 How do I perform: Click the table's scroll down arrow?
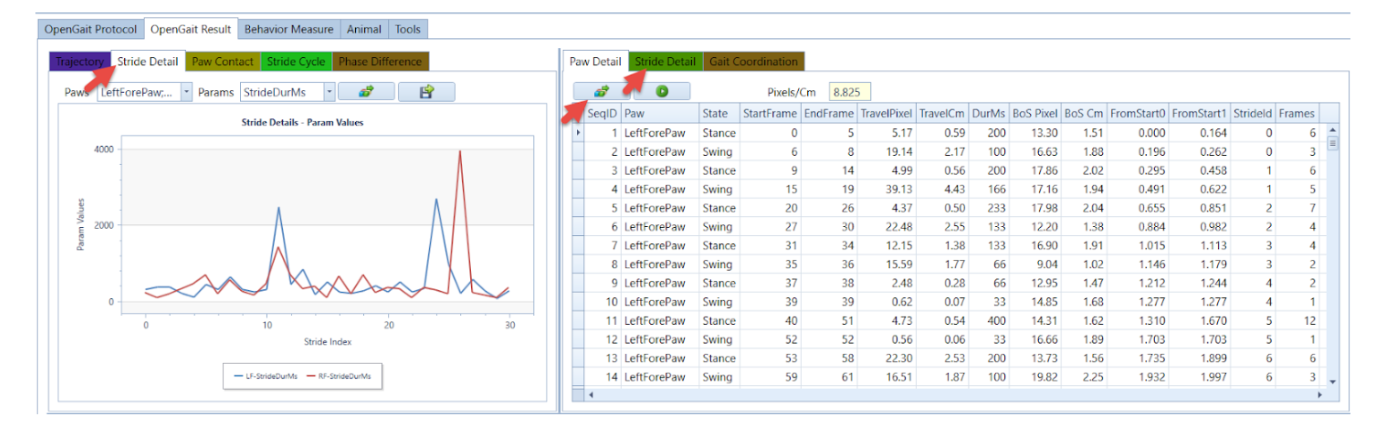[1331, 381]
